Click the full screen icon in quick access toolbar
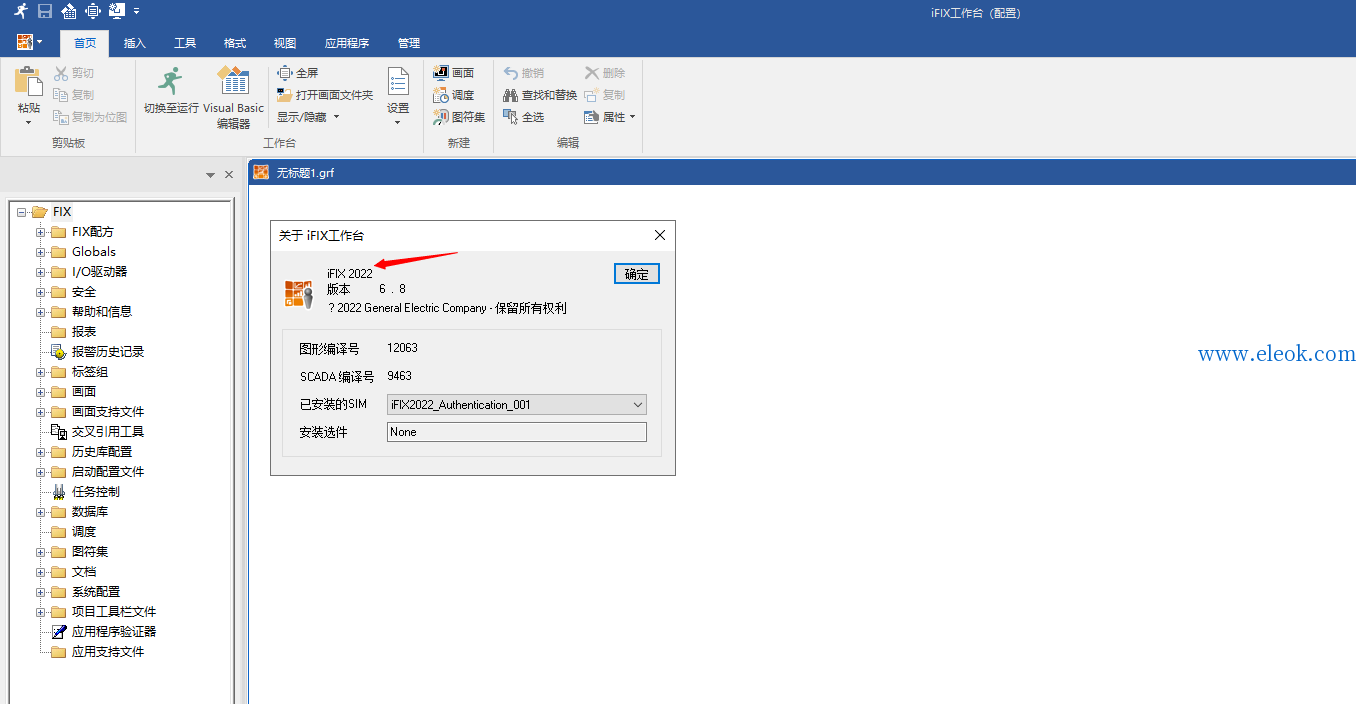This screenshot has width=1356, height=704. pyautogui.click(x=93, y=11)
